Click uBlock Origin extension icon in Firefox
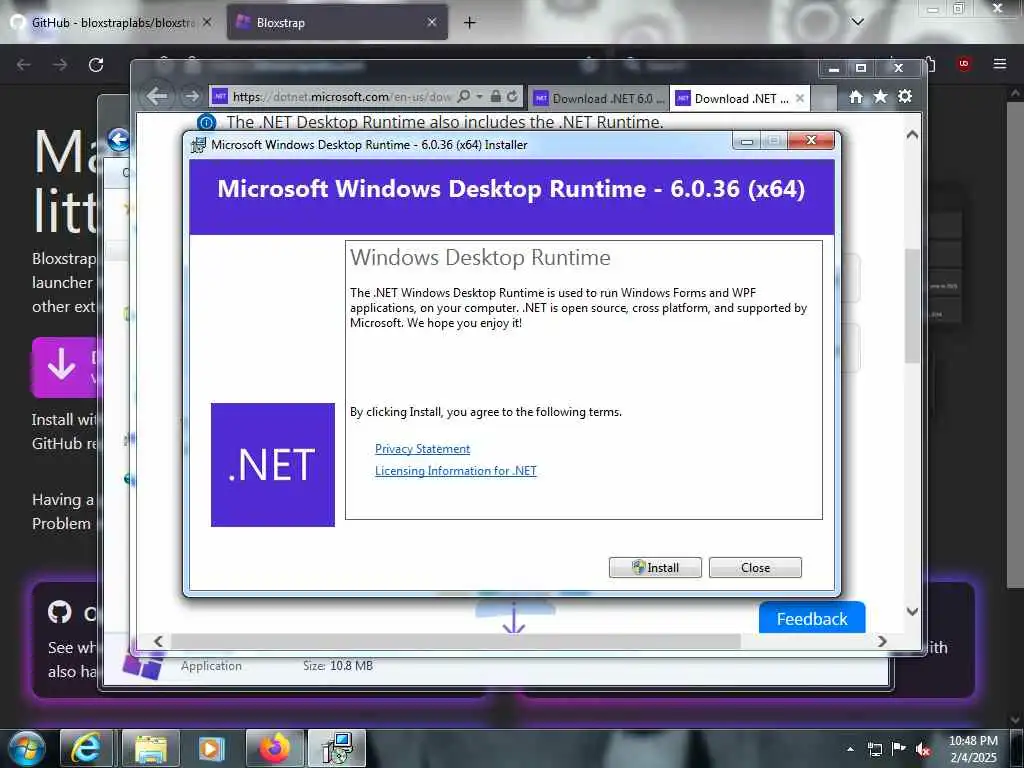Viewport: 1024px width, 768px height. click(964, 64)
